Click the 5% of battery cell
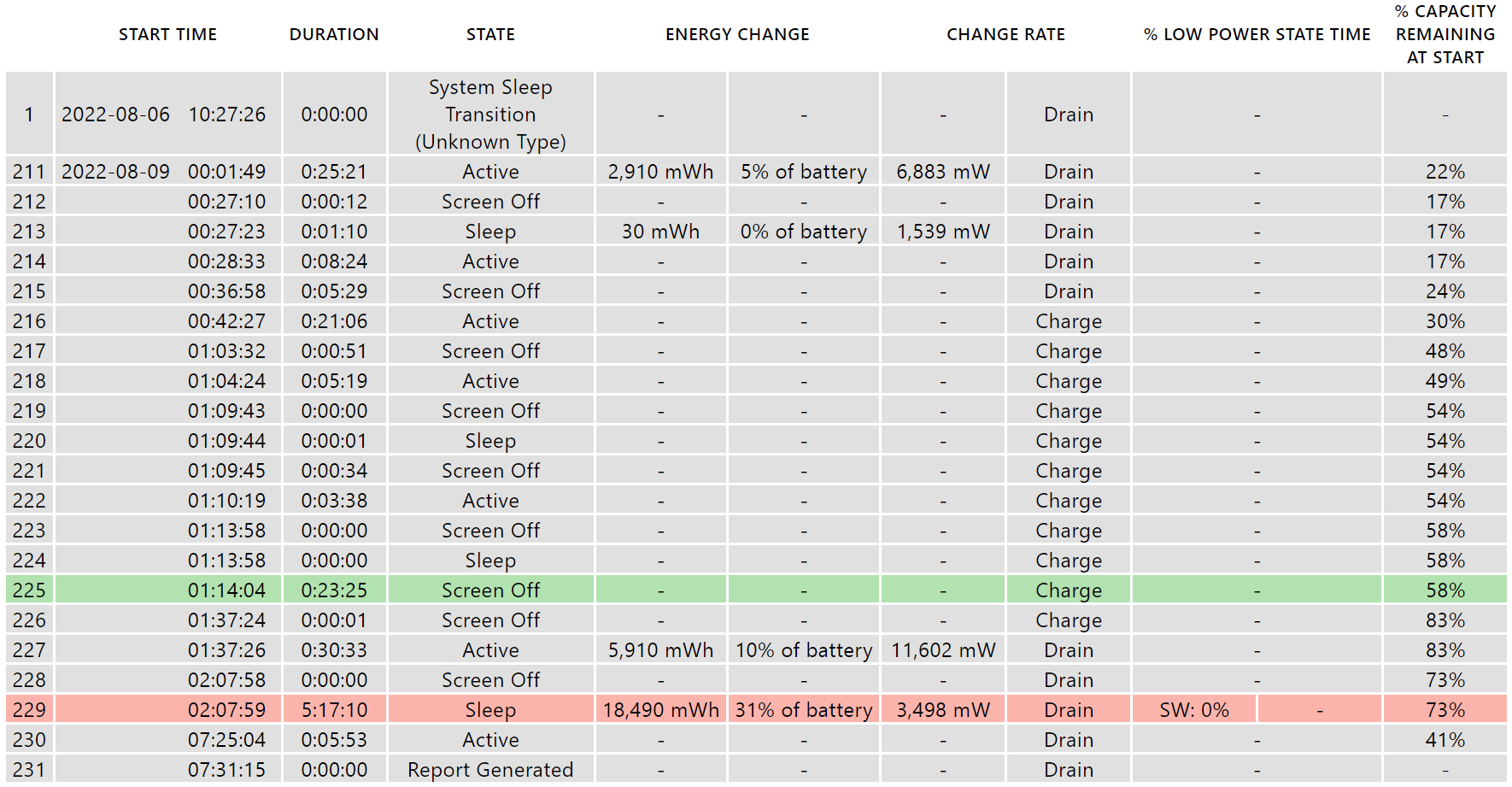Viewport: 1512px width, 787px height. (803, 171)
